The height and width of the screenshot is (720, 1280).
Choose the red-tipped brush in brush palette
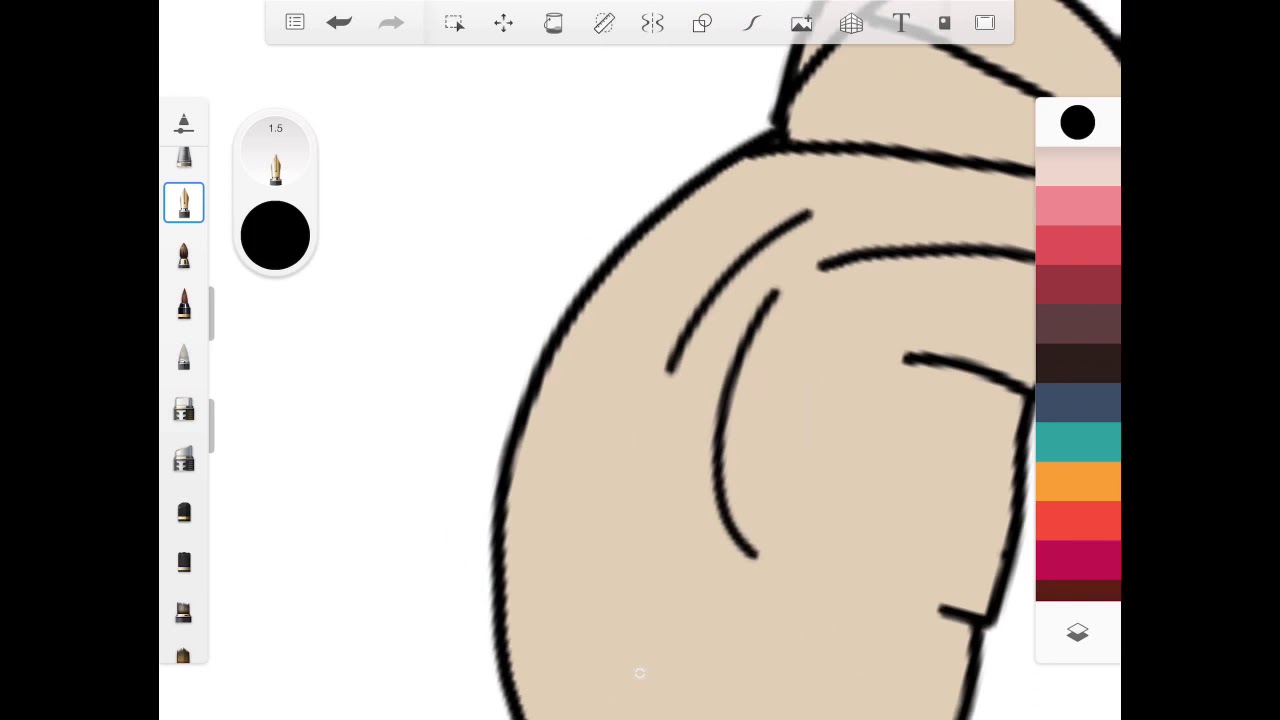(x=184, y=305)
